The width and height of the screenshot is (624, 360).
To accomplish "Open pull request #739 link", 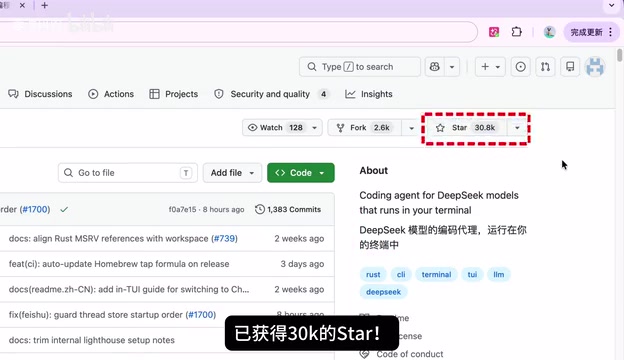I will pyautogui.click(x=224, y=239).
